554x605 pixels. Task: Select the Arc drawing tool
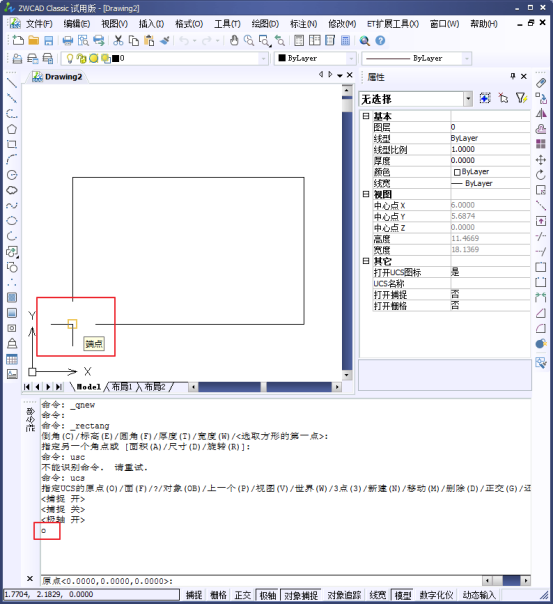coord(12,159)
